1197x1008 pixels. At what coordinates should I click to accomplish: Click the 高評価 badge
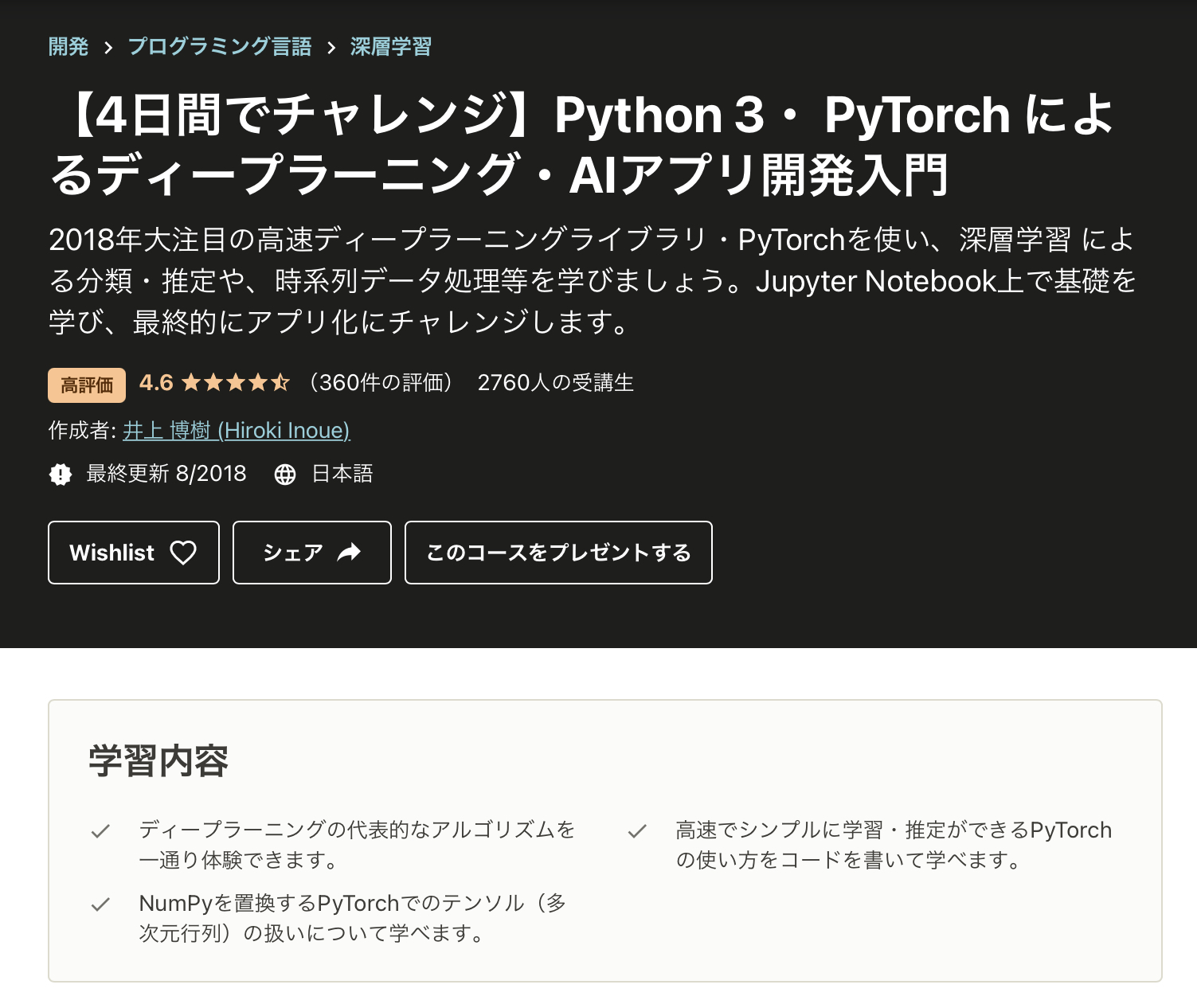click(87, 385)
